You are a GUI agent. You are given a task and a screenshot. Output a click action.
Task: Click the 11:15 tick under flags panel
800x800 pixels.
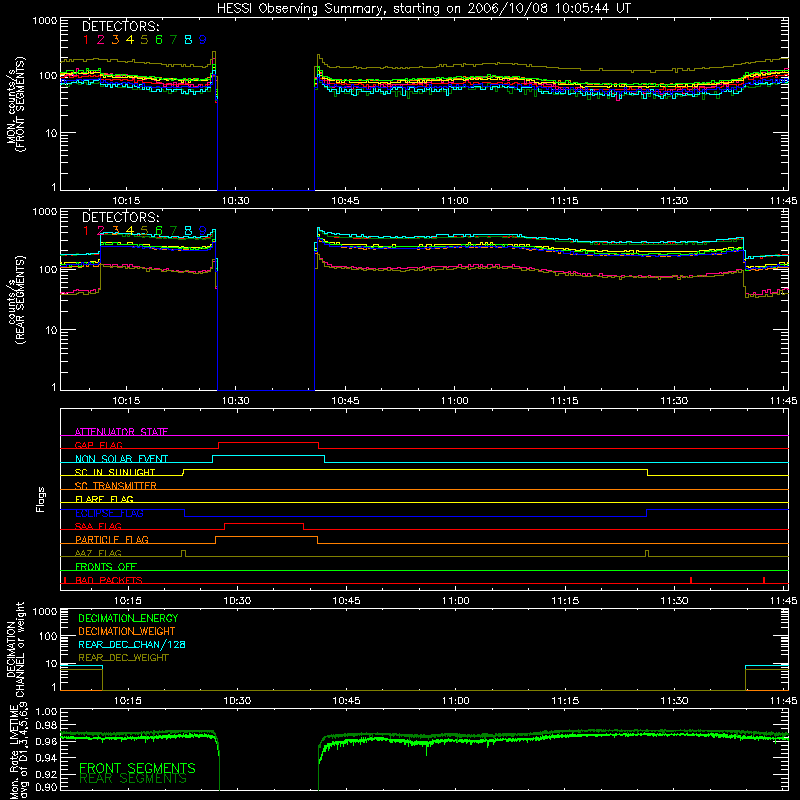point(565,601)
